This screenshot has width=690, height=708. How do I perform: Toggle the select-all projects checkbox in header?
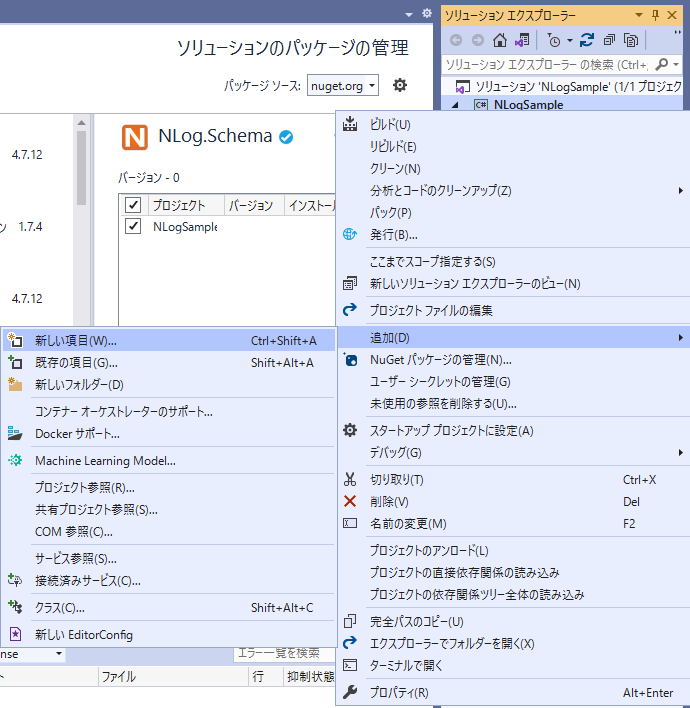tap(133, 205)
